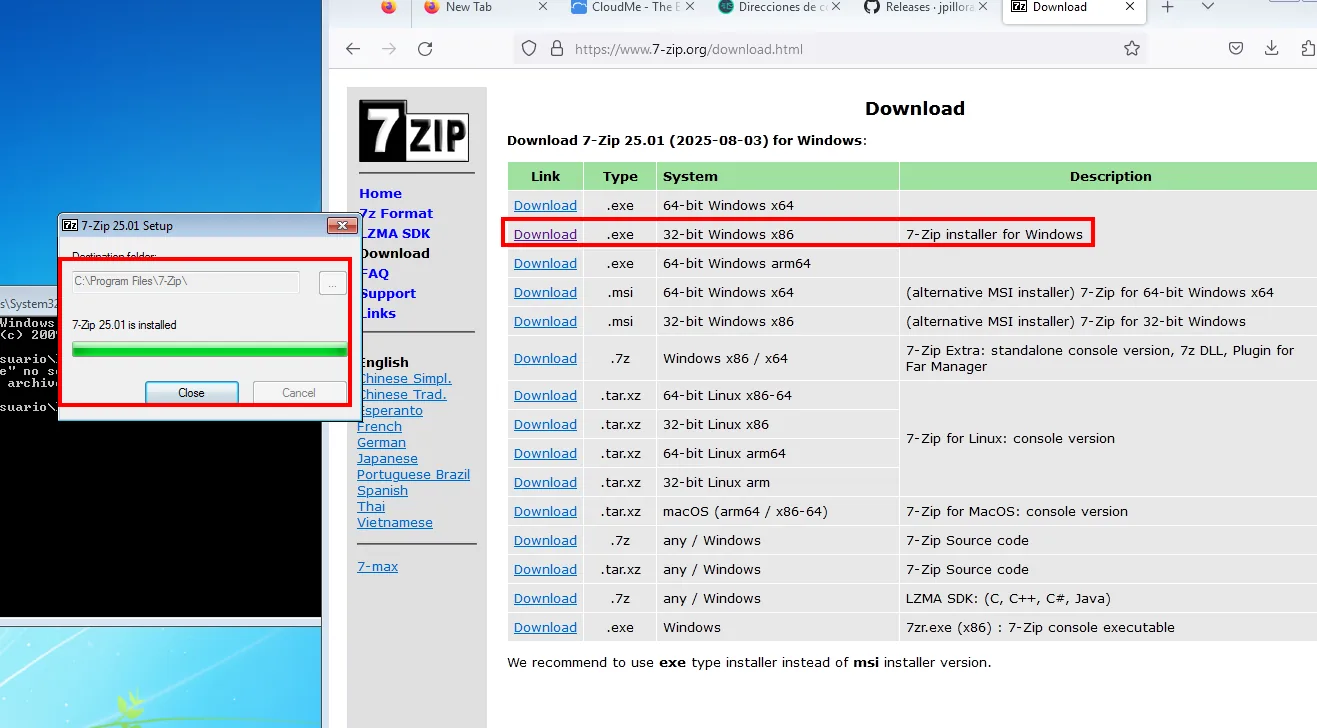View site security via padlock icon
This screenshot has height=728, width=1317.
coord(556,48)
